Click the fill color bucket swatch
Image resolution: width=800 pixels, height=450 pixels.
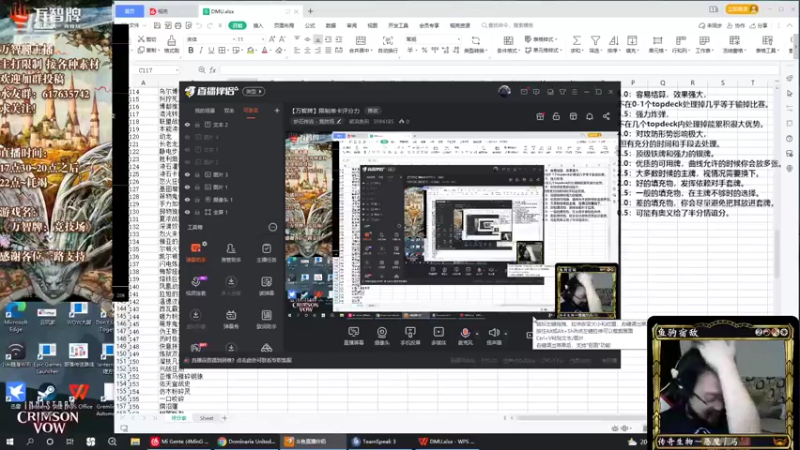point(250,51)
